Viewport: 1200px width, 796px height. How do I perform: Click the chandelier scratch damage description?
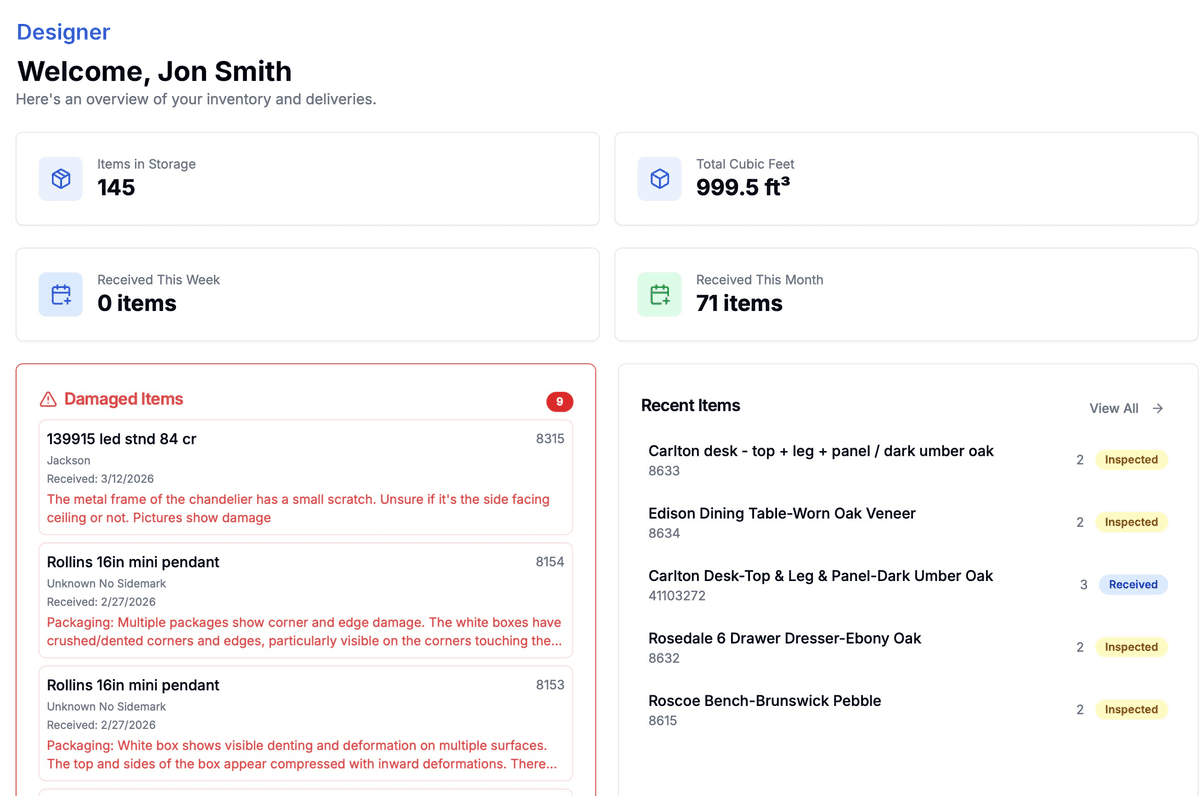point(298,509)
